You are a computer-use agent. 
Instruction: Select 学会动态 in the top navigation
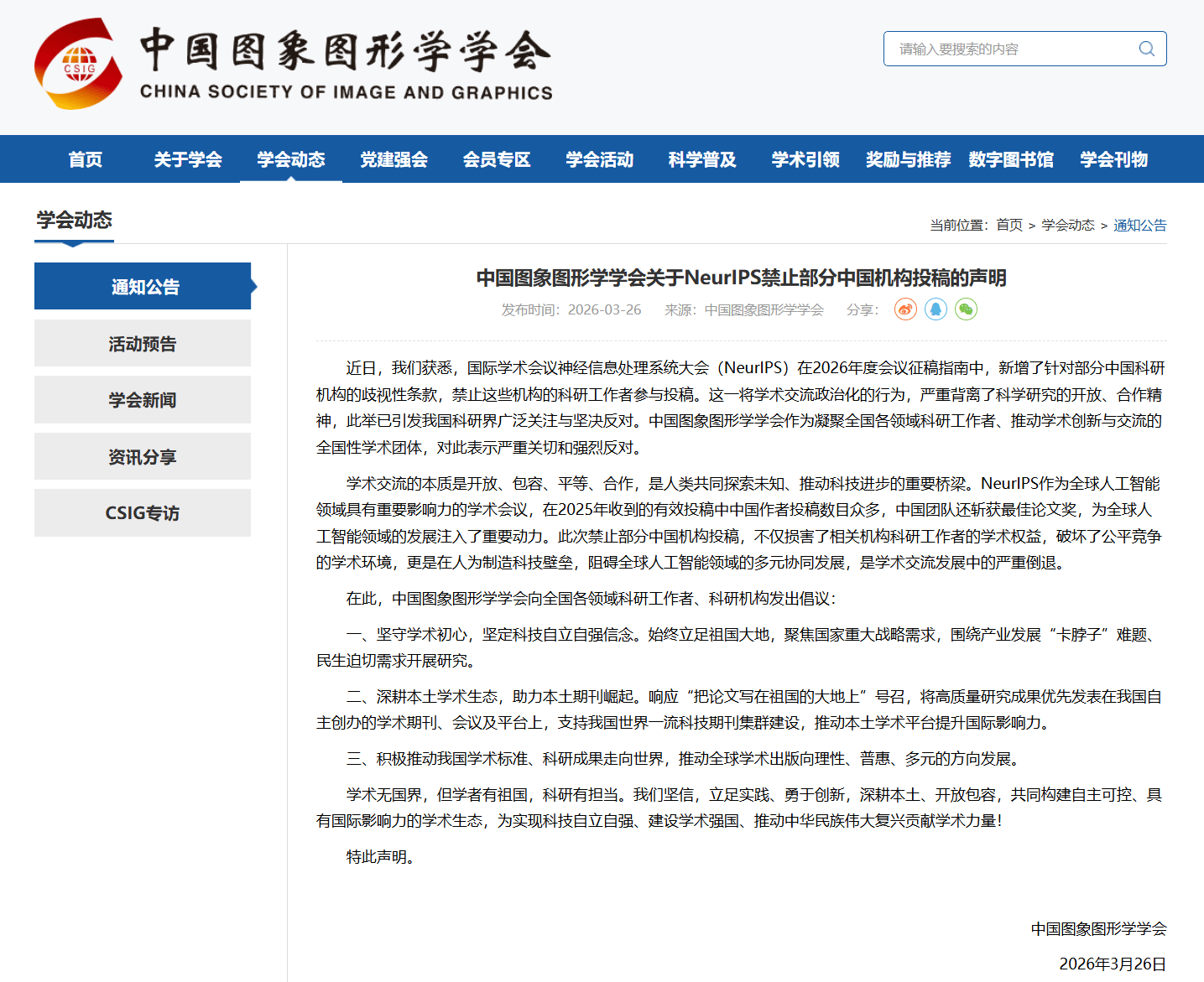click(x=290, y=159)
